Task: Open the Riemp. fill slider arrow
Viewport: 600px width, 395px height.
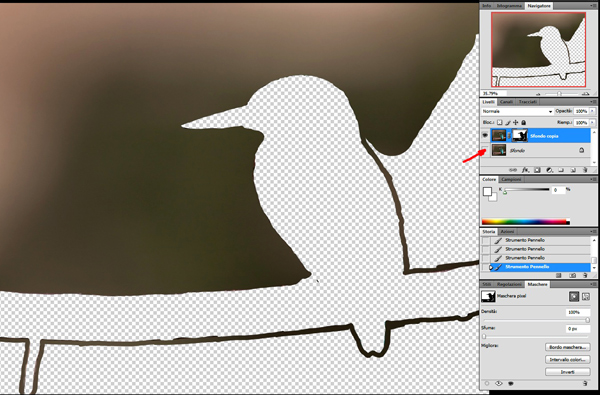Action: click(592, 122)
